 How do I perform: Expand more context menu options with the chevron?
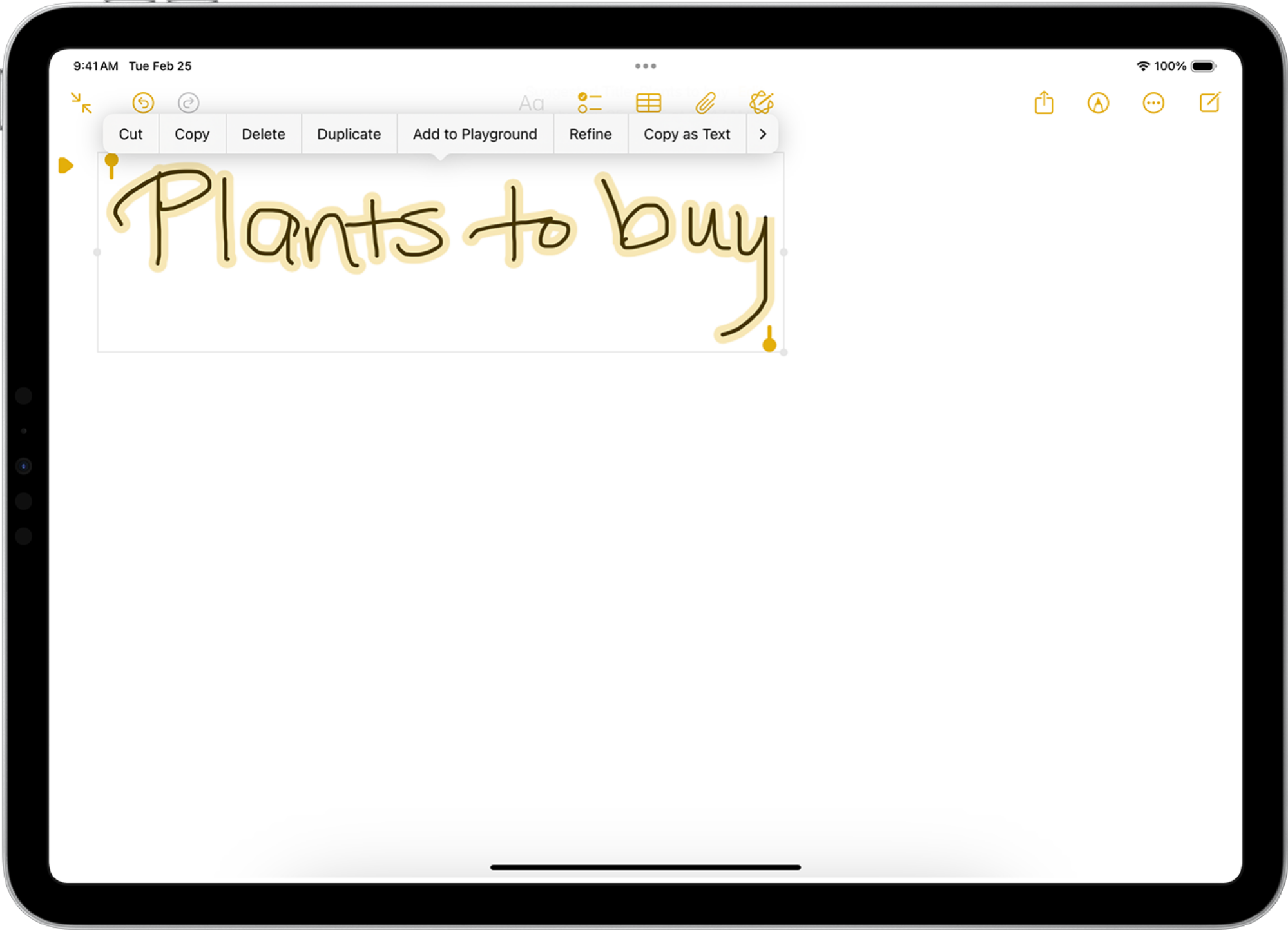click(763, 134)
